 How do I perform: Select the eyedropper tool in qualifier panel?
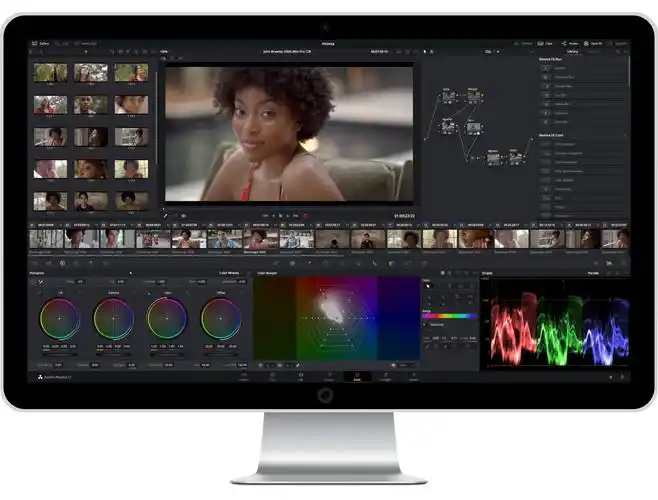click(x=428, y=286)
